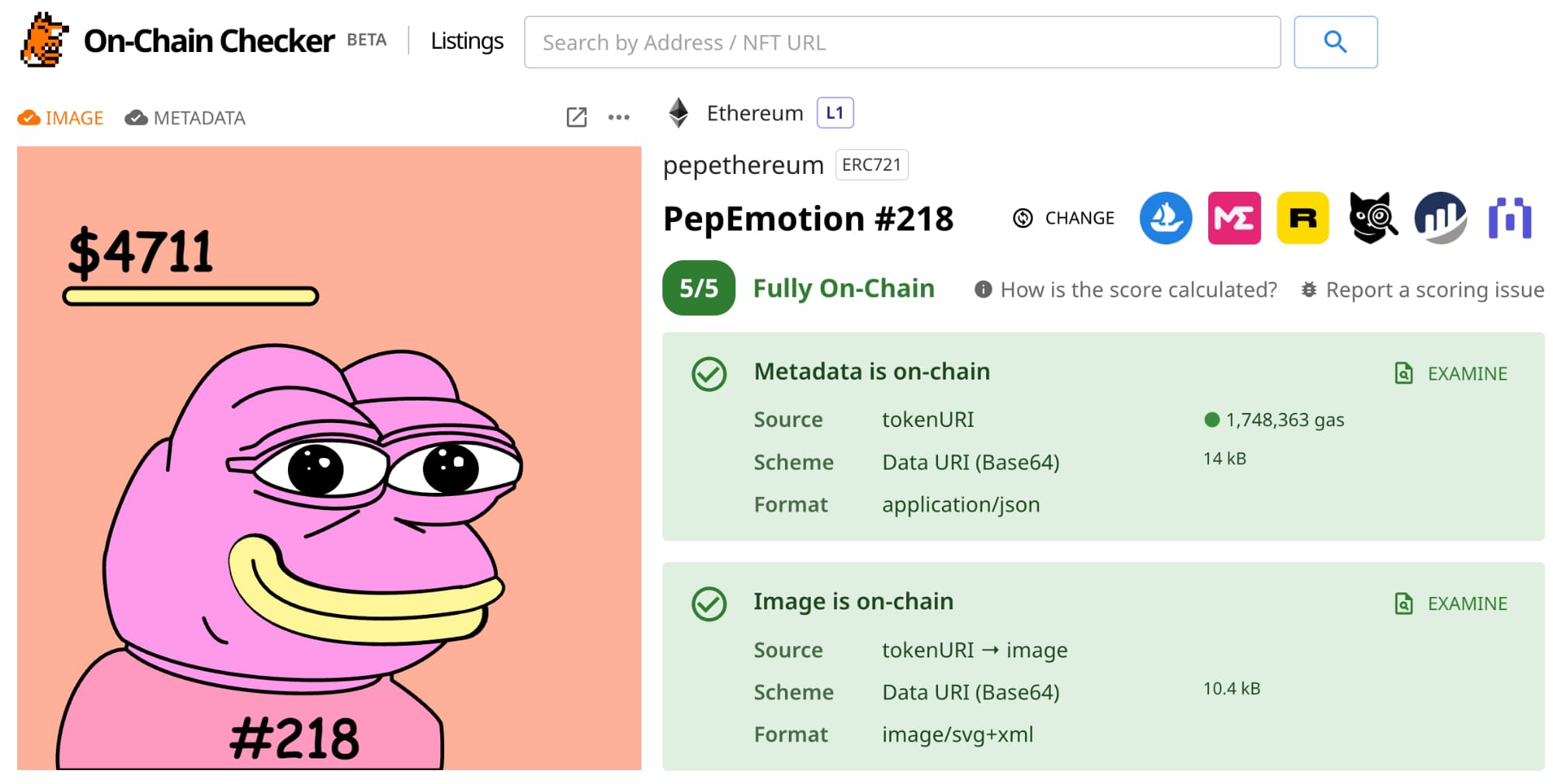
Task: Focus the Search by Address field
Action: click(x=902, y=42)
